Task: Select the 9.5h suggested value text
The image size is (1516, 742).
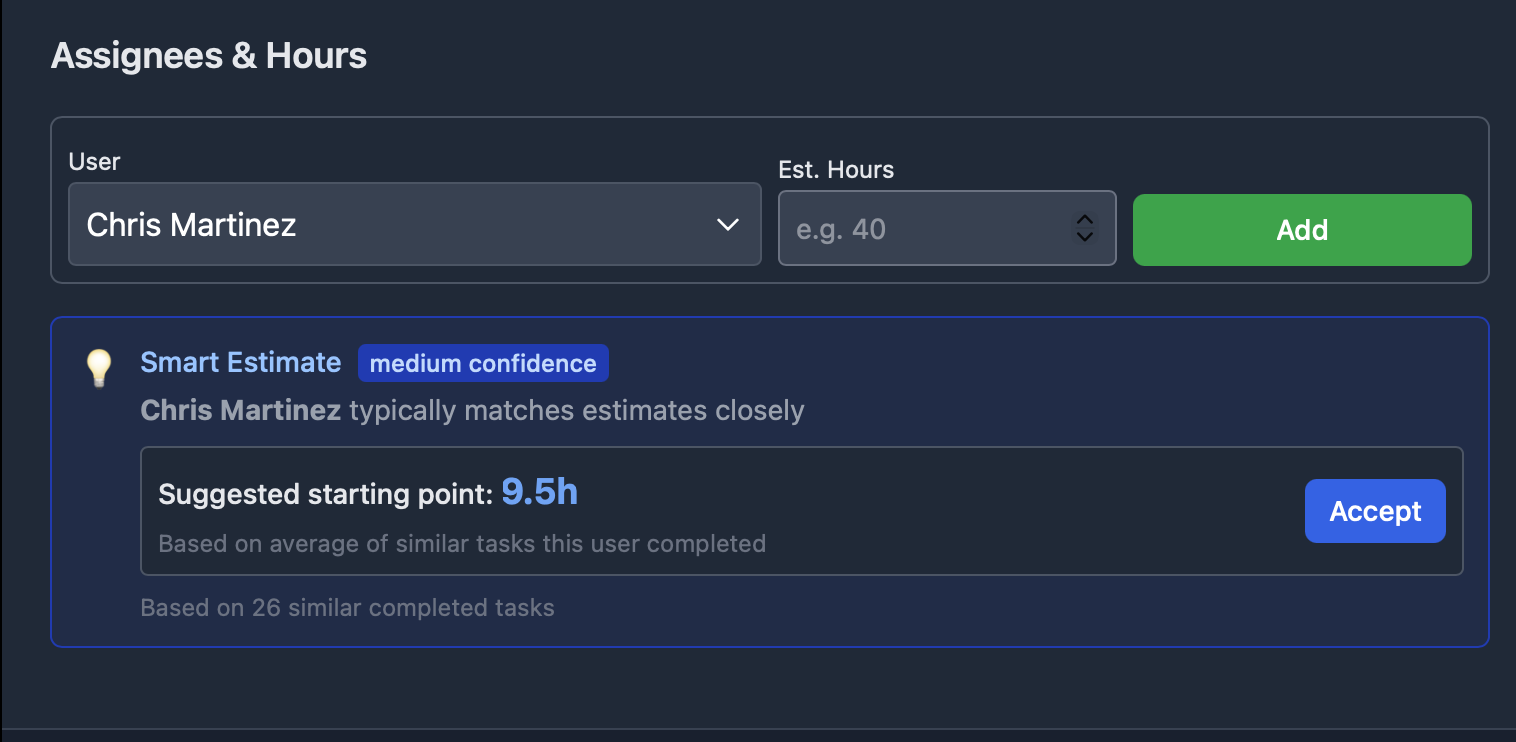Action: click(x=539, y=491)
